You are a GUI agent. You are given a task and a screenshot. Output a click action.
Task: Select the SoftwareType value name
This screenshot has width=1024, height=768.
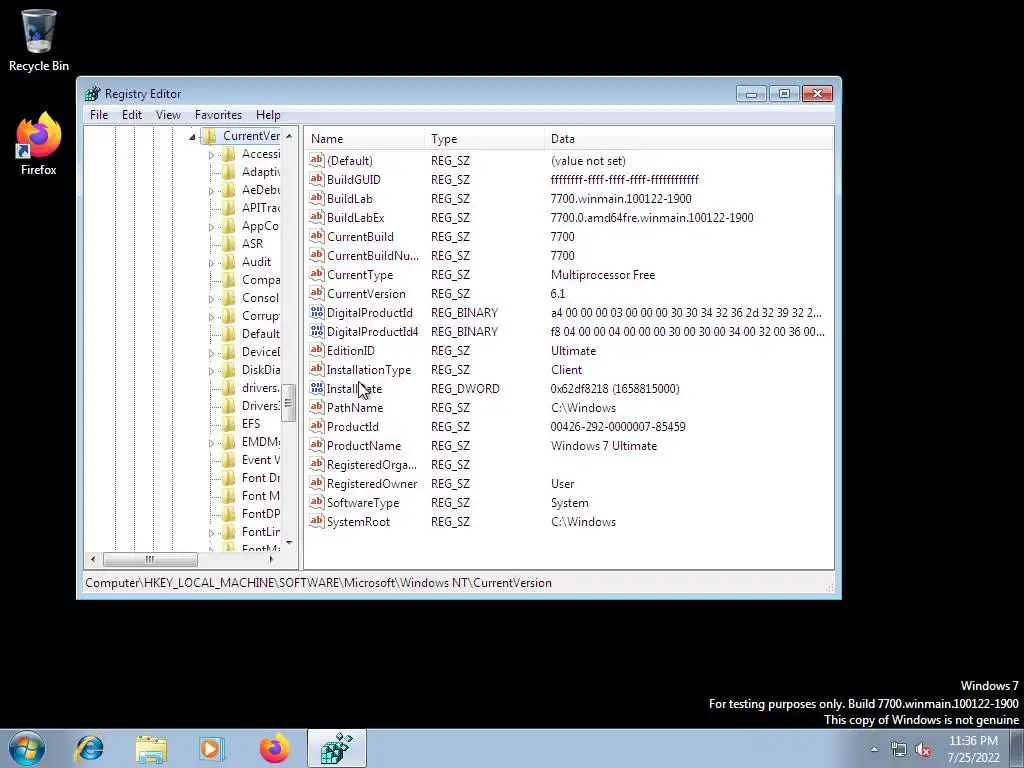point(363,503)
